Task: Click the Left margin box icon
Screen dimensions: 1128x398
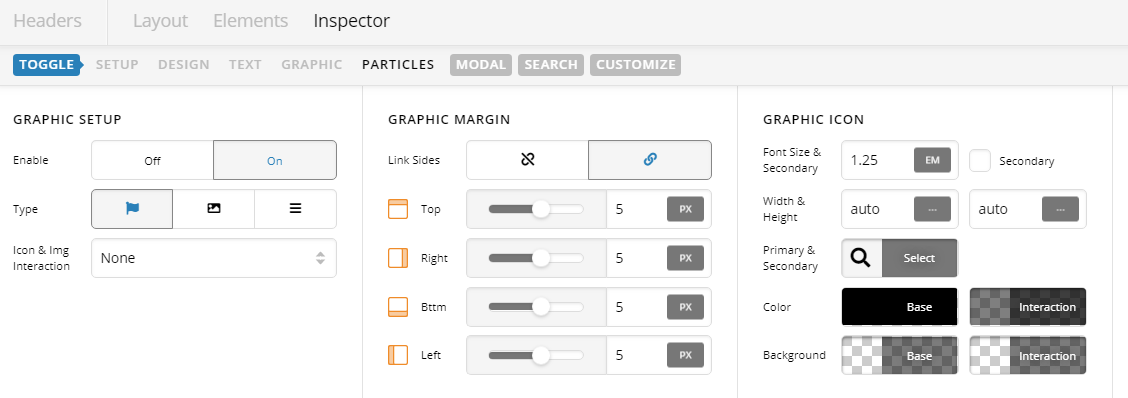Action: pos(398,355)
